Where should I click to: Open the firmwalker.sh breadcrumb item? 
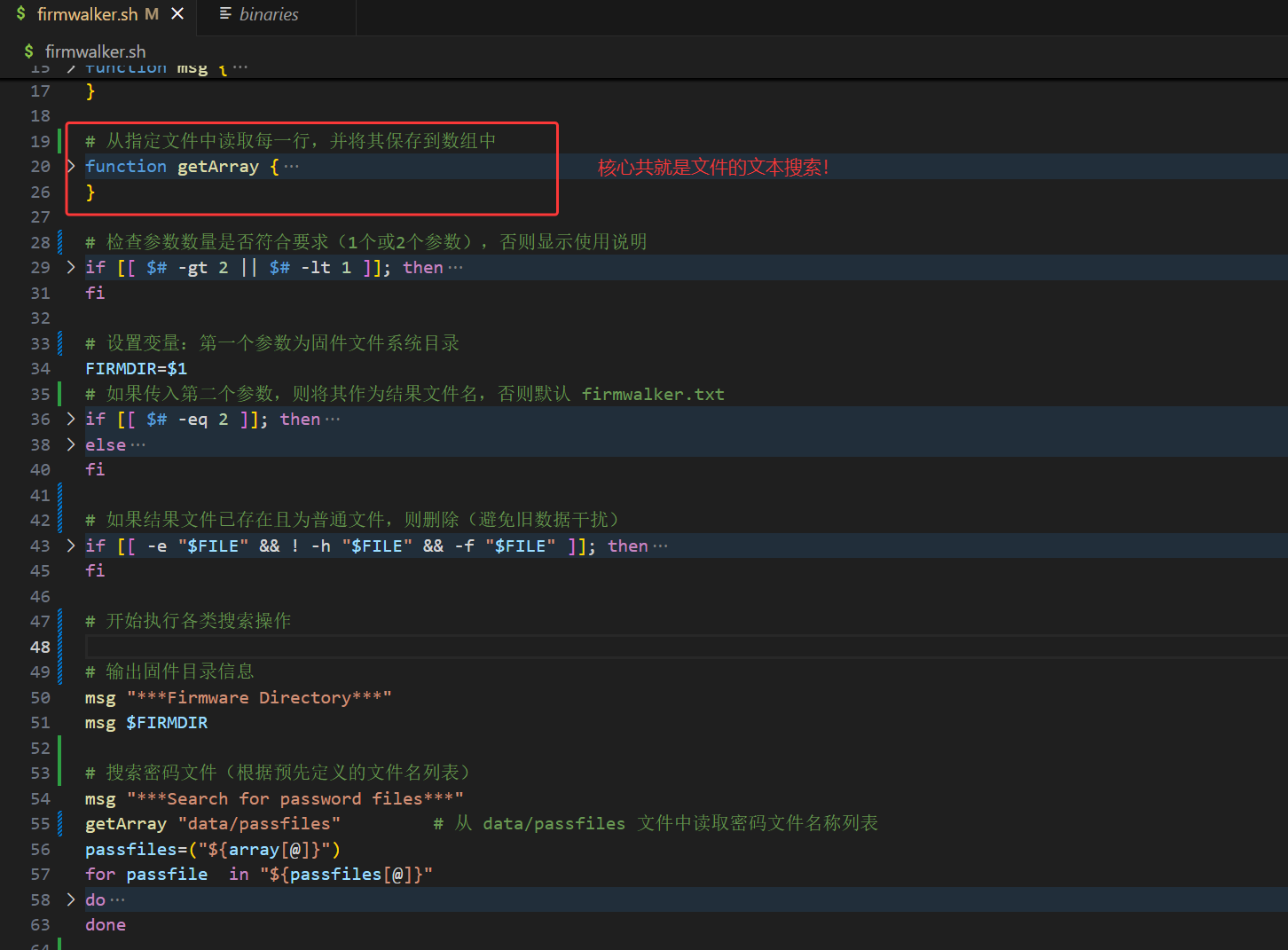[x=95, y=51]
